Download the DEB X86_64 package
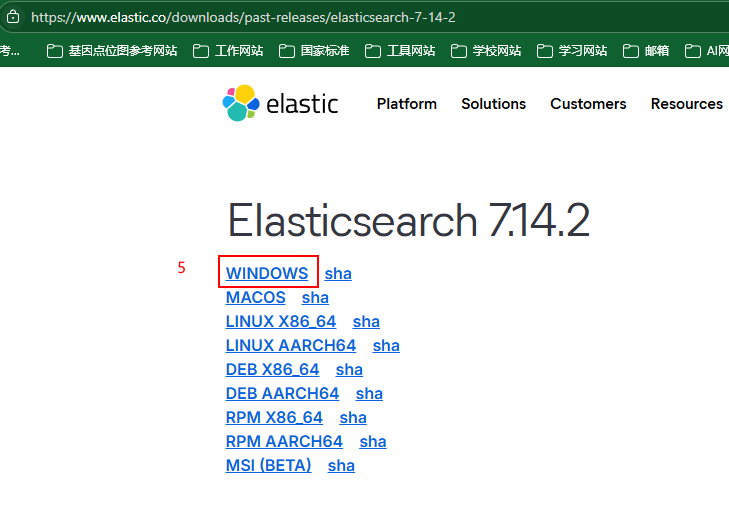Screen dimensions: 729x532 tap(272, 370)
